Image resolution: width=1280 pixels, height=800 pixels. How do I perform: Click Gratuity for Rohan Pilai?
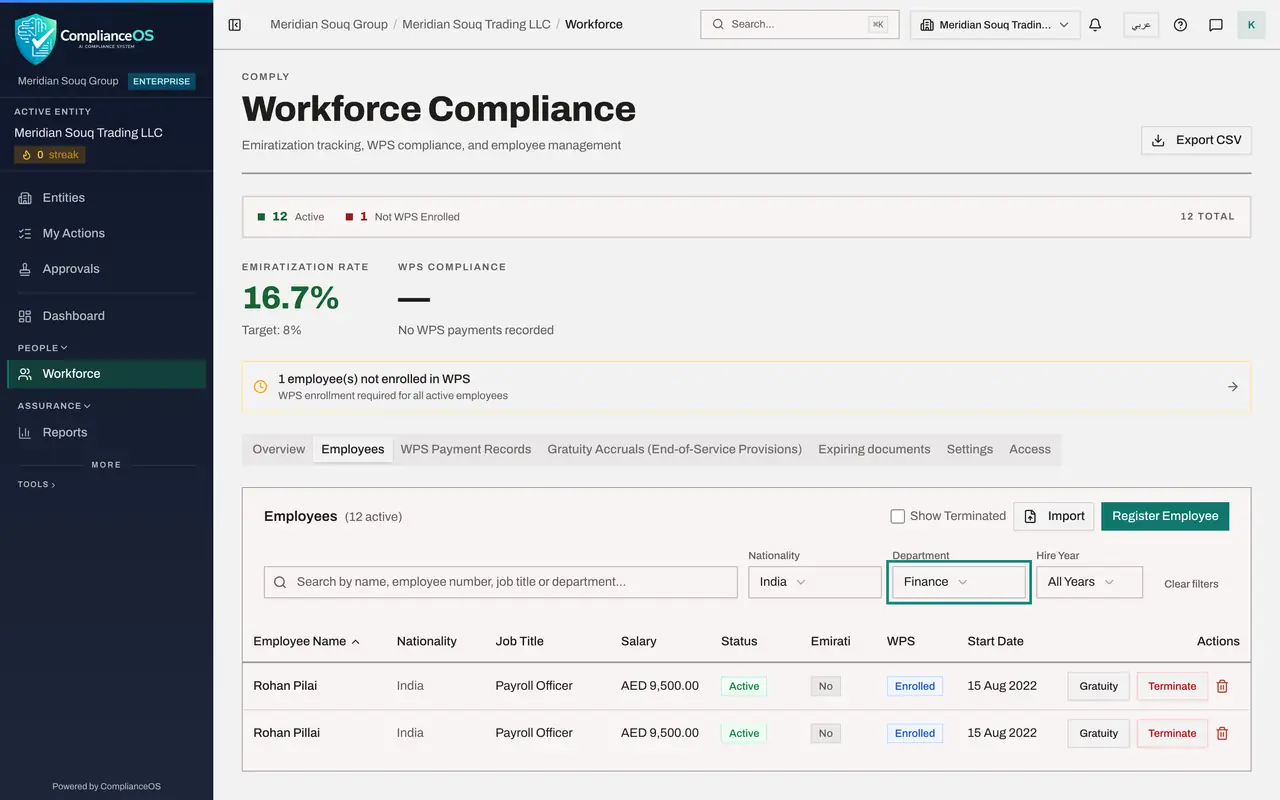[1099, 686]
